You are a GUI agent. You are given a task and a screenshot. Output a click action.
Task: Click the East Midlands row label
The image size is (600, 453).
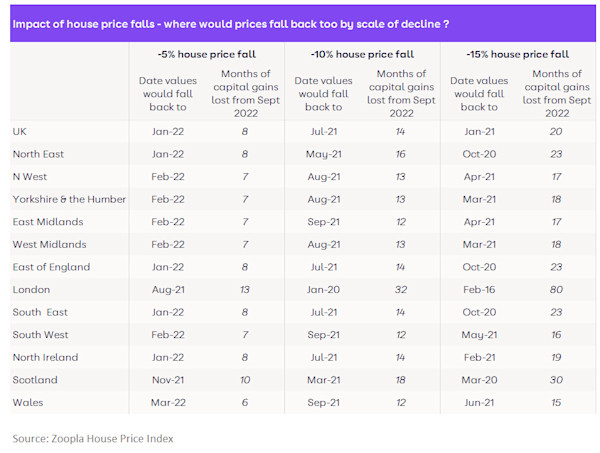coord(48,222)
